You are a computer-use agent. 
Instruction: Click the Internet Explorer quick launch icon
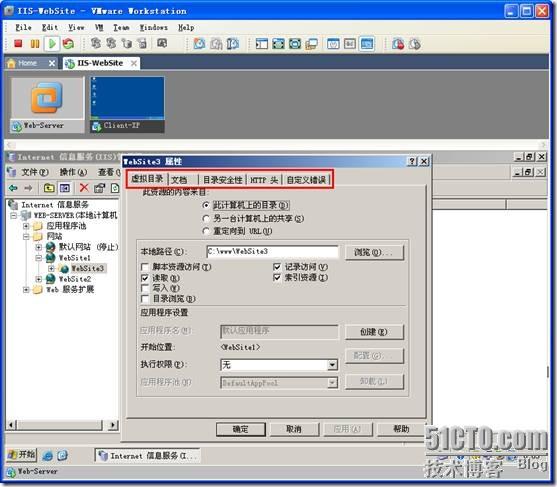(x=47, y=456)
